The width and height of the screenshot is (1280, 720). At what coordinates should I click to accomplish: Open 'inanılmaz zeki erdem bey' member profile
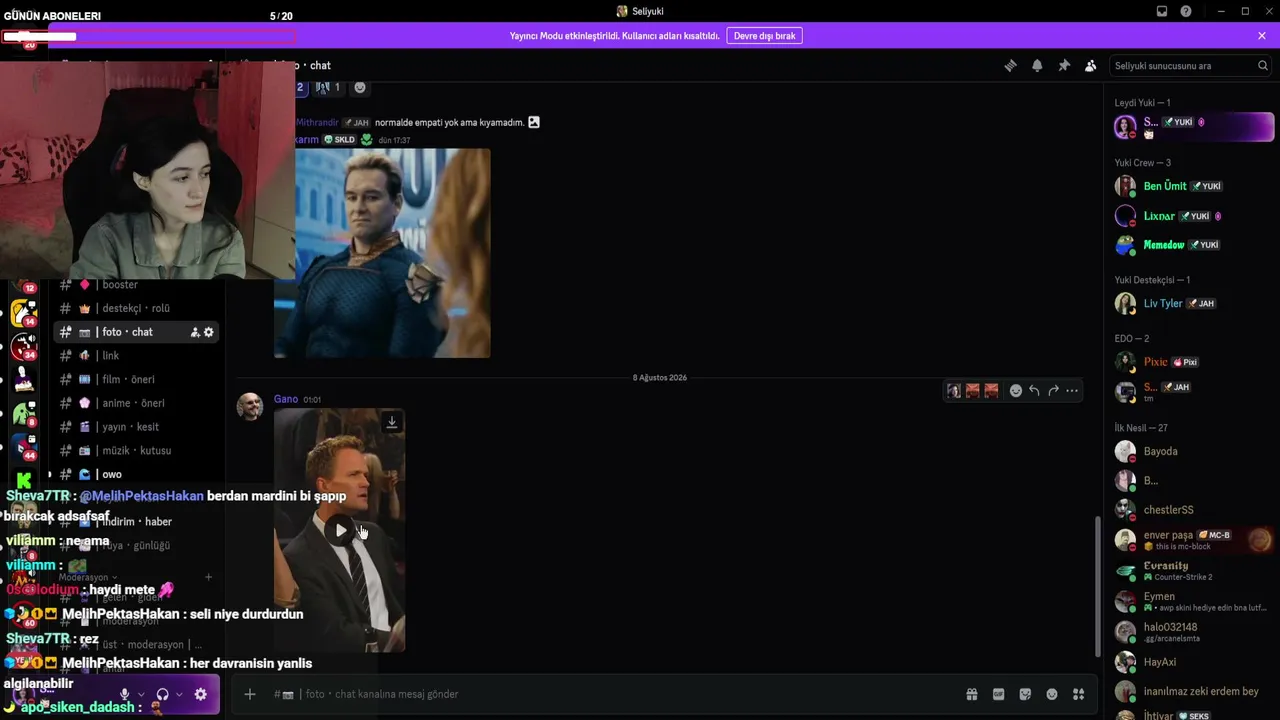point(1192,691)
